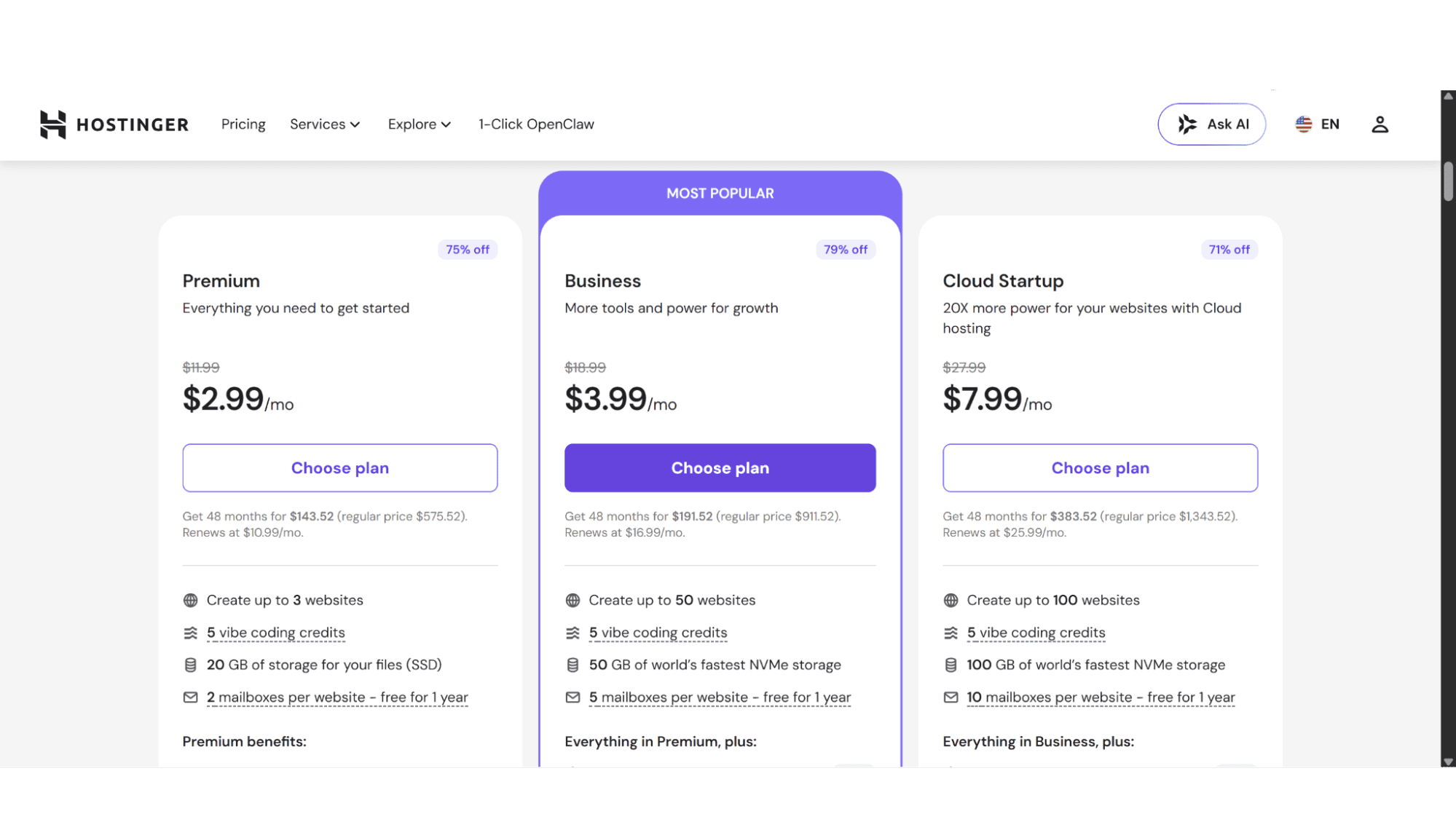The width and height of the screenshot is (1456, 819).
Task: Click 'Create up to 50 websites' text
Action: click(x=672, y=601)
